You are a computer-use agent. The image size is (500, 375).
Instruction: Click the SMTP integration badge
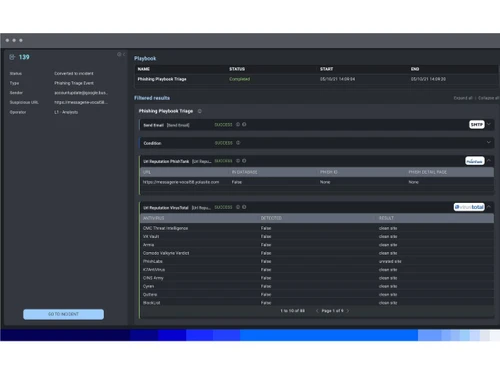pyautogui.click(x=477, y=124)
